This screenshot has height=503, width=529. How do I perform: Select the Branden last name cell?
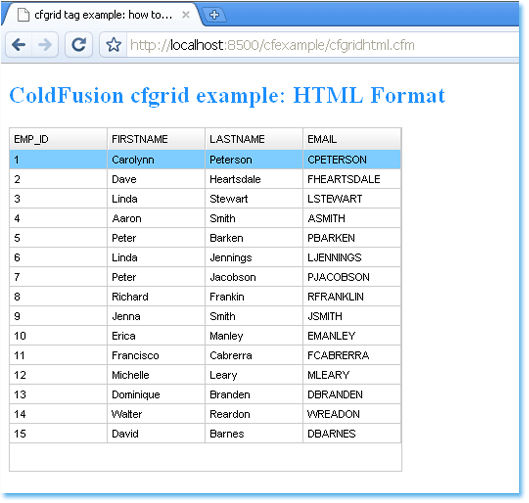[254, 394]
